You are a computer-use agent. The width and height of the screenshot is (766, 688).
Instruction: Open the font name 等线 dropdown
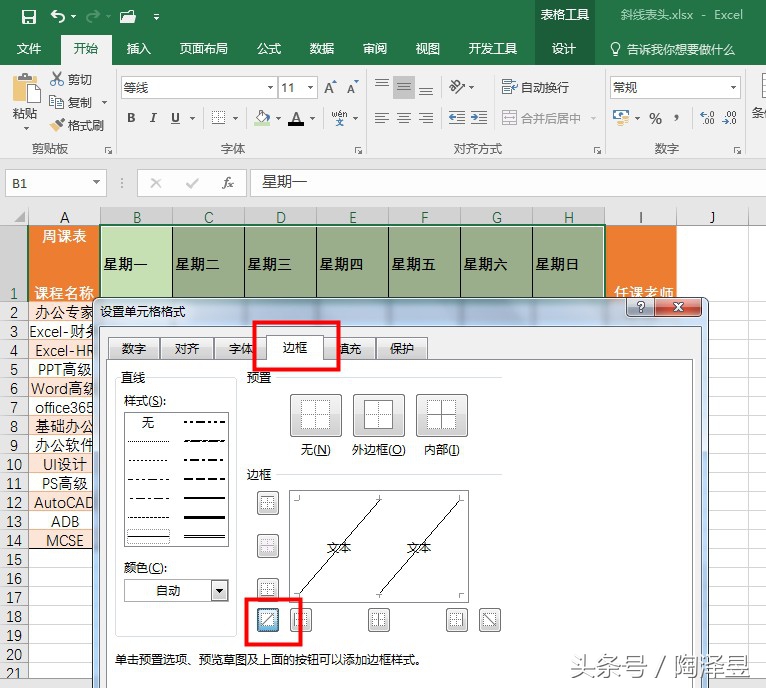[270, 87]
